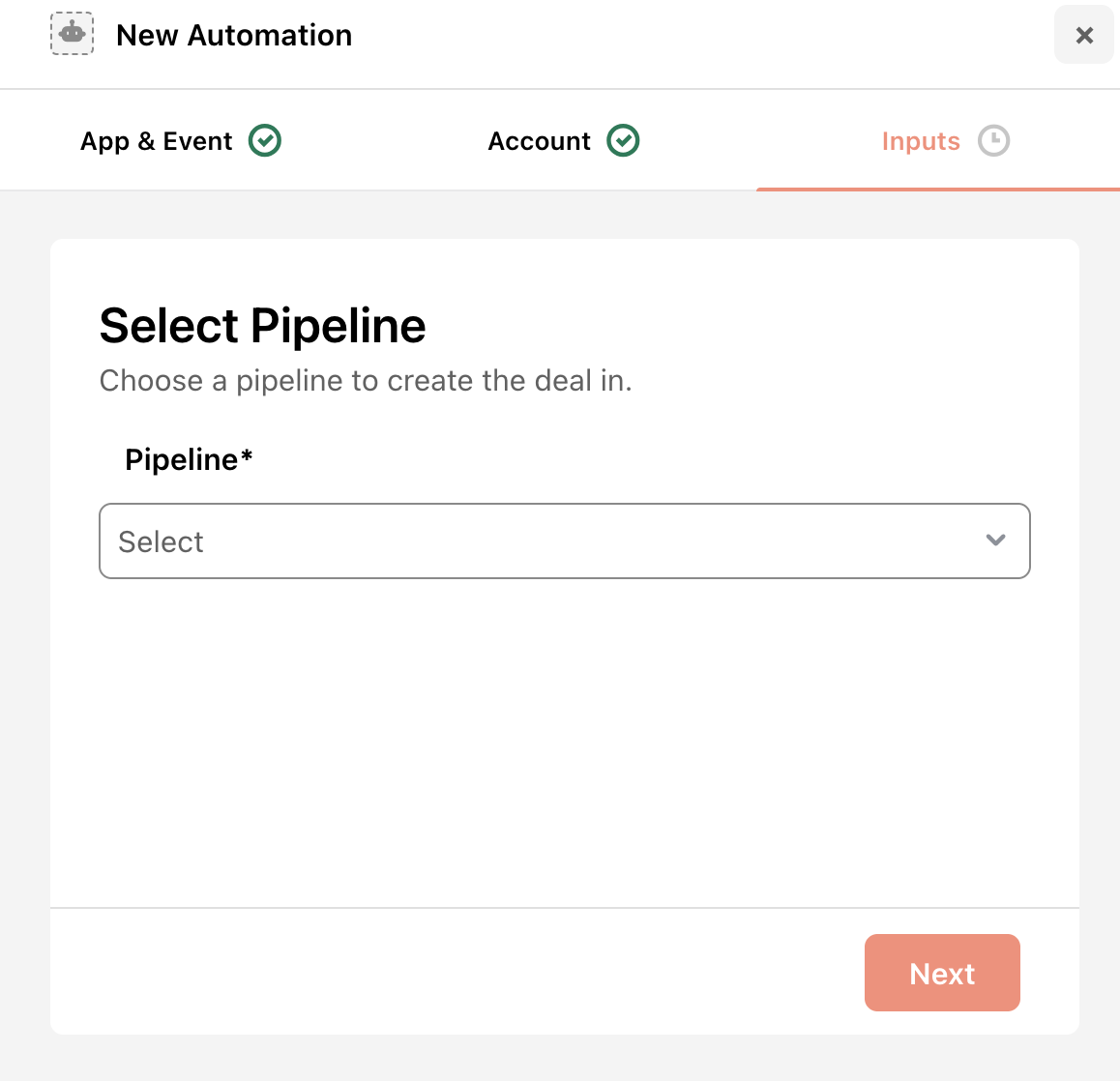Click the Pipeline field label
The image size is (1120, 1081).
[x=182, y=460]
